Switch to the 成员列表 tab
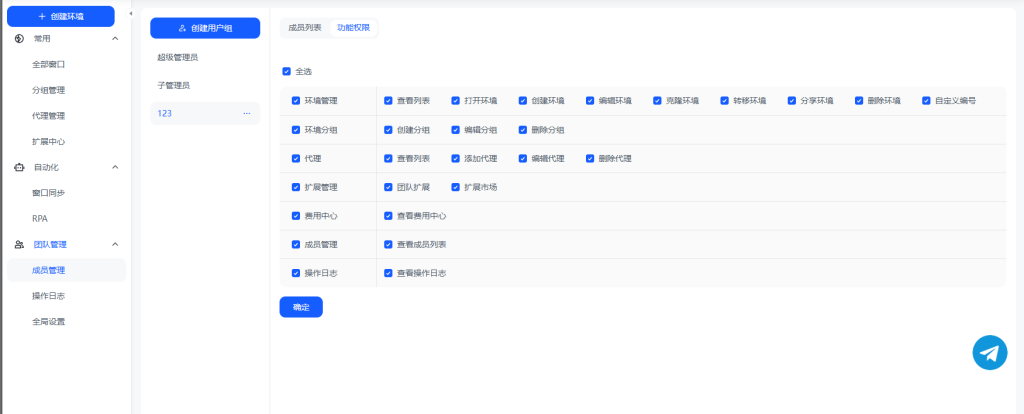Image resolution: width=1024 pixels, height=414 pixels. [304, 28]
